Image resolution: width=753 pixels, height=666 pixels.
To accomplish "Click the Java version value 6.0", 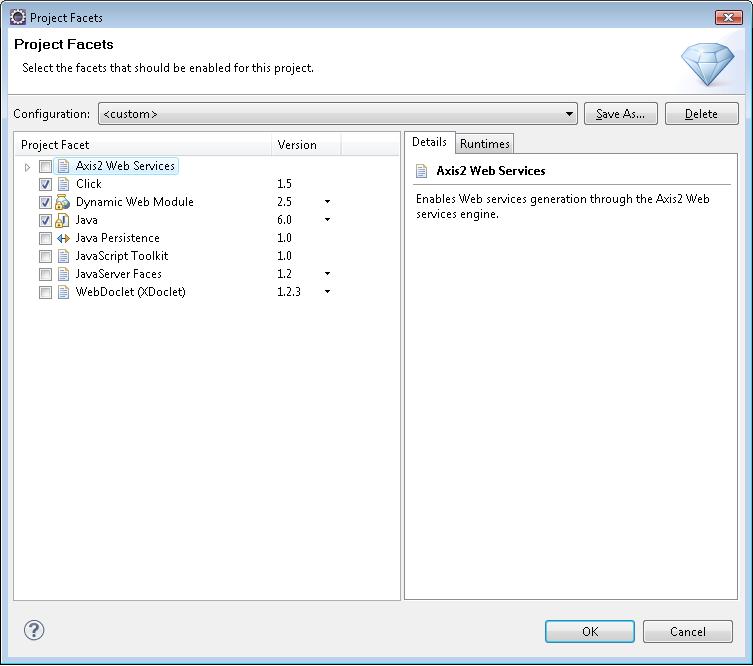I will pyautogui.click(x=284, y=220).
